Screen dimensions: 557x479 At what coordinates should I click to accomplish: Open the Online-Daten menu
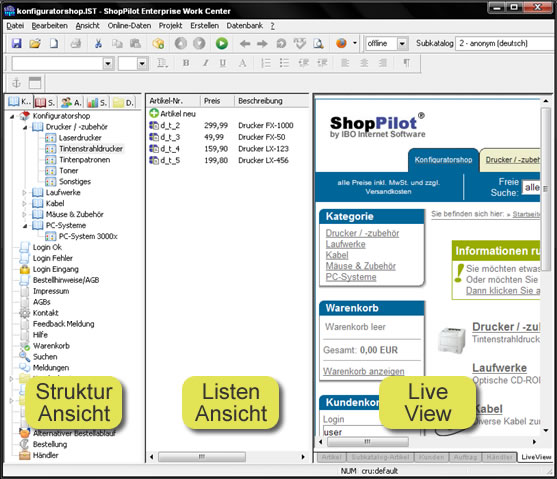(129, 26)
